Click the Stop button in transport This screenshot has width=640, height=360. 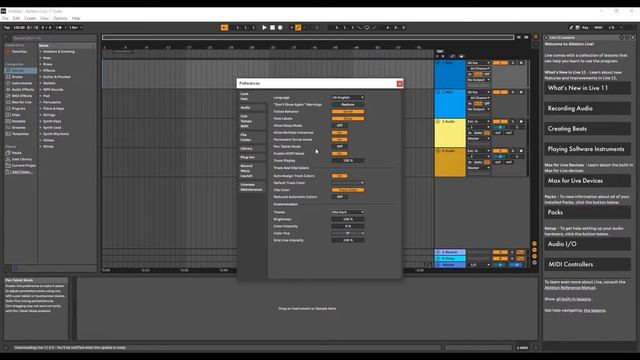(272, 27)
